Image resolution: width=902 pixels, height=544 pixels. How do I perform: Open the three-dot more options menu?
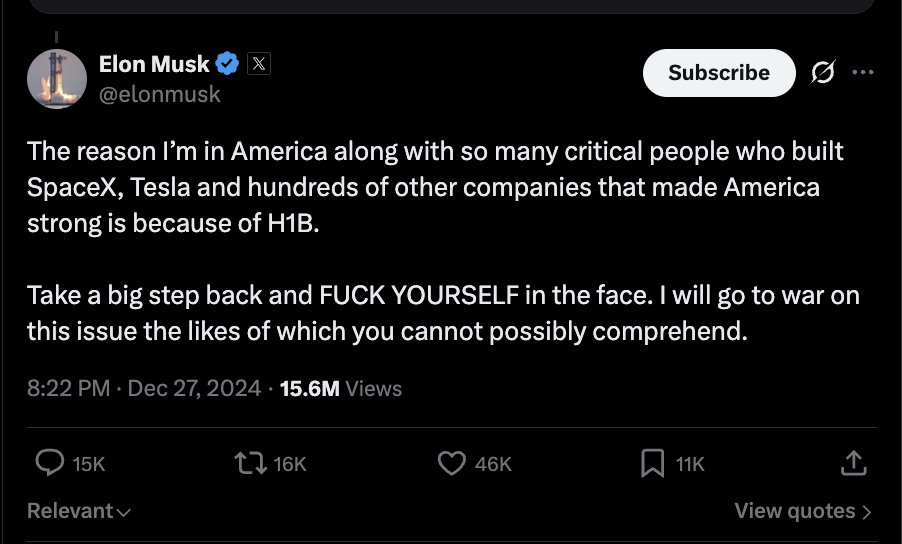coord(863,72)
